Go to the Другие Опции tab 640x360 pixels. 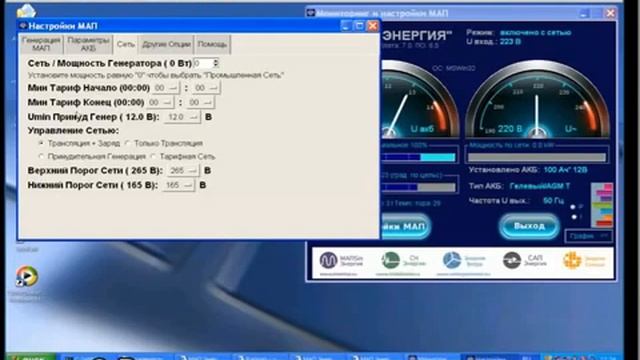[x=166, y=44]
